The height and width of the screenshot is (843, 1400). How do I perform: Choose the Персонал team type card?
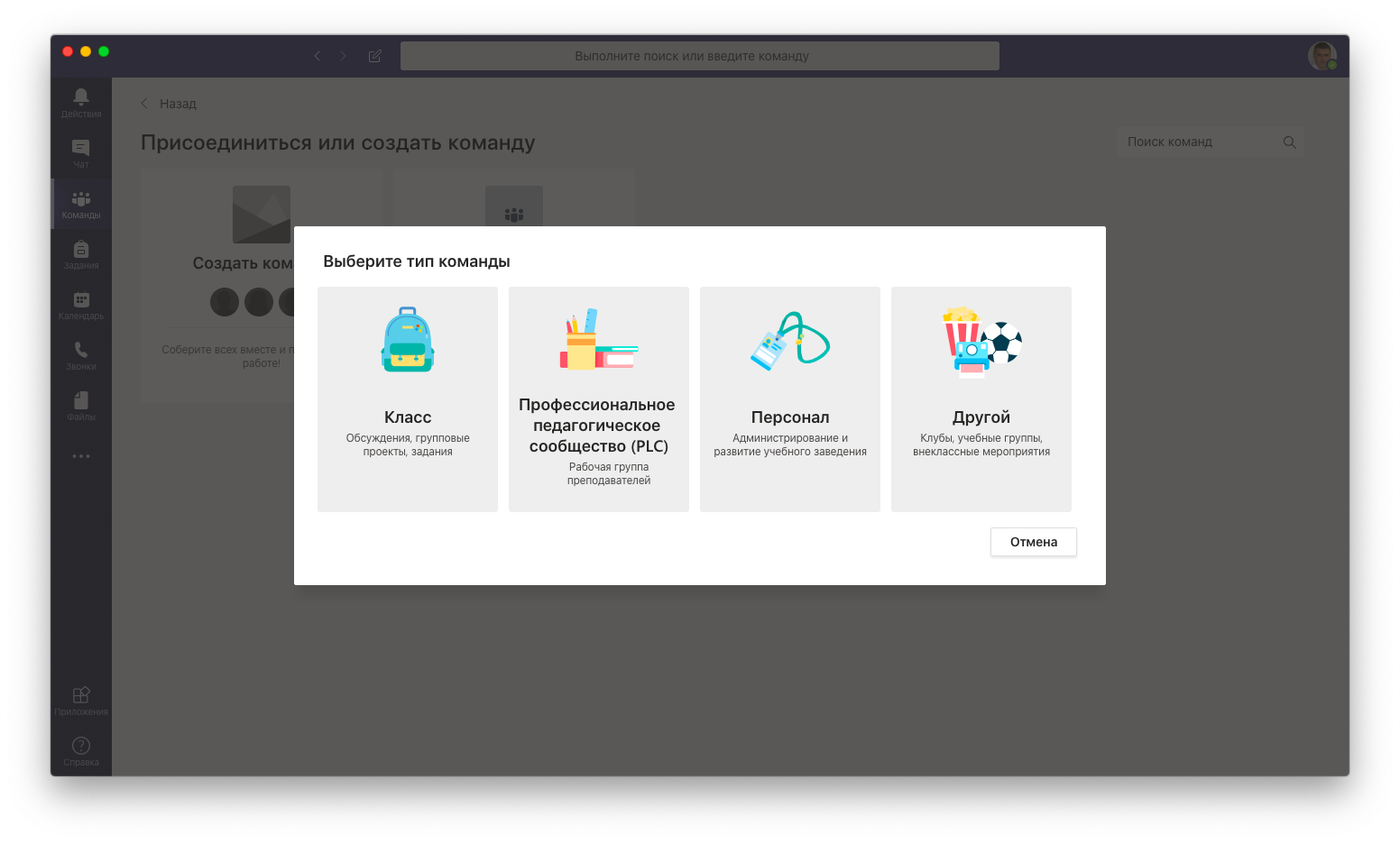[790, 399]
